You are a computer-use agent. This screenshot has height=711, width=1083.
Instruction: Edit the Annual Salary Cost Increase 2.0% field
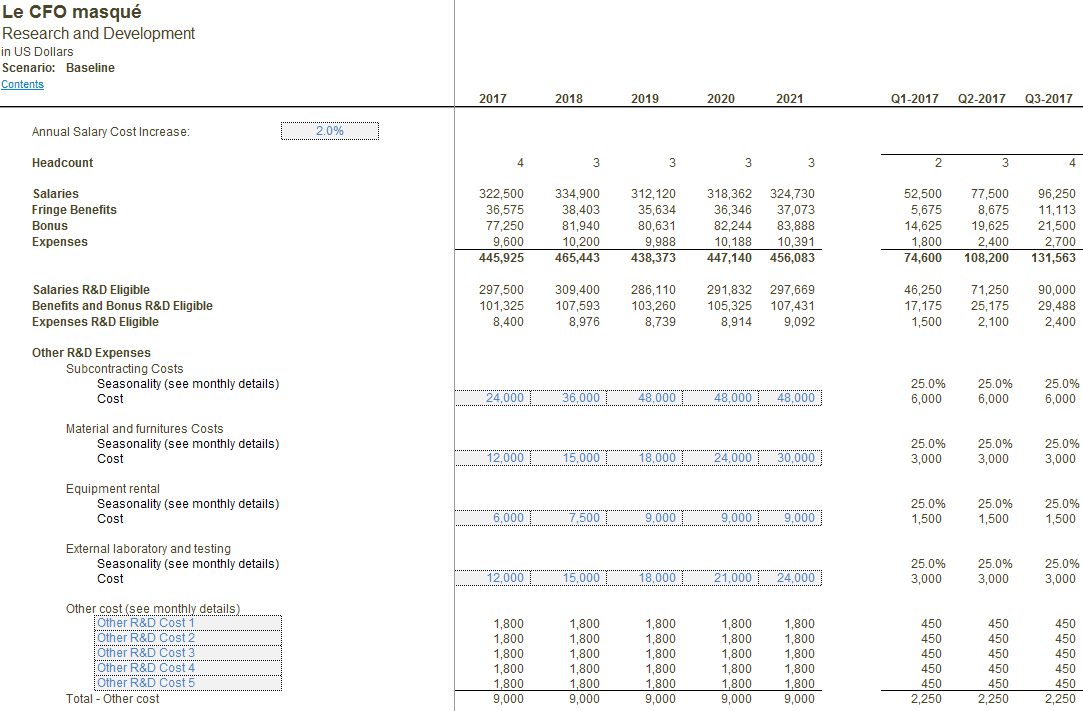click(x=329, y=131)
